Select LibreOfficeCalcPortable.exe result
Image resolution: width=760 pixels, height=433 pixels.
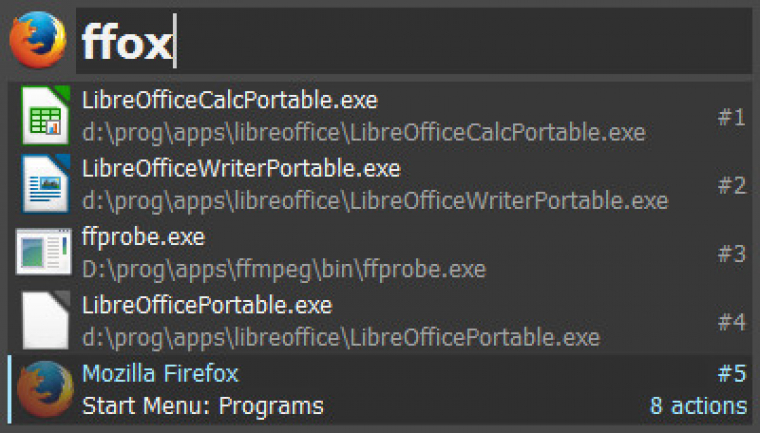coord(380,116)
